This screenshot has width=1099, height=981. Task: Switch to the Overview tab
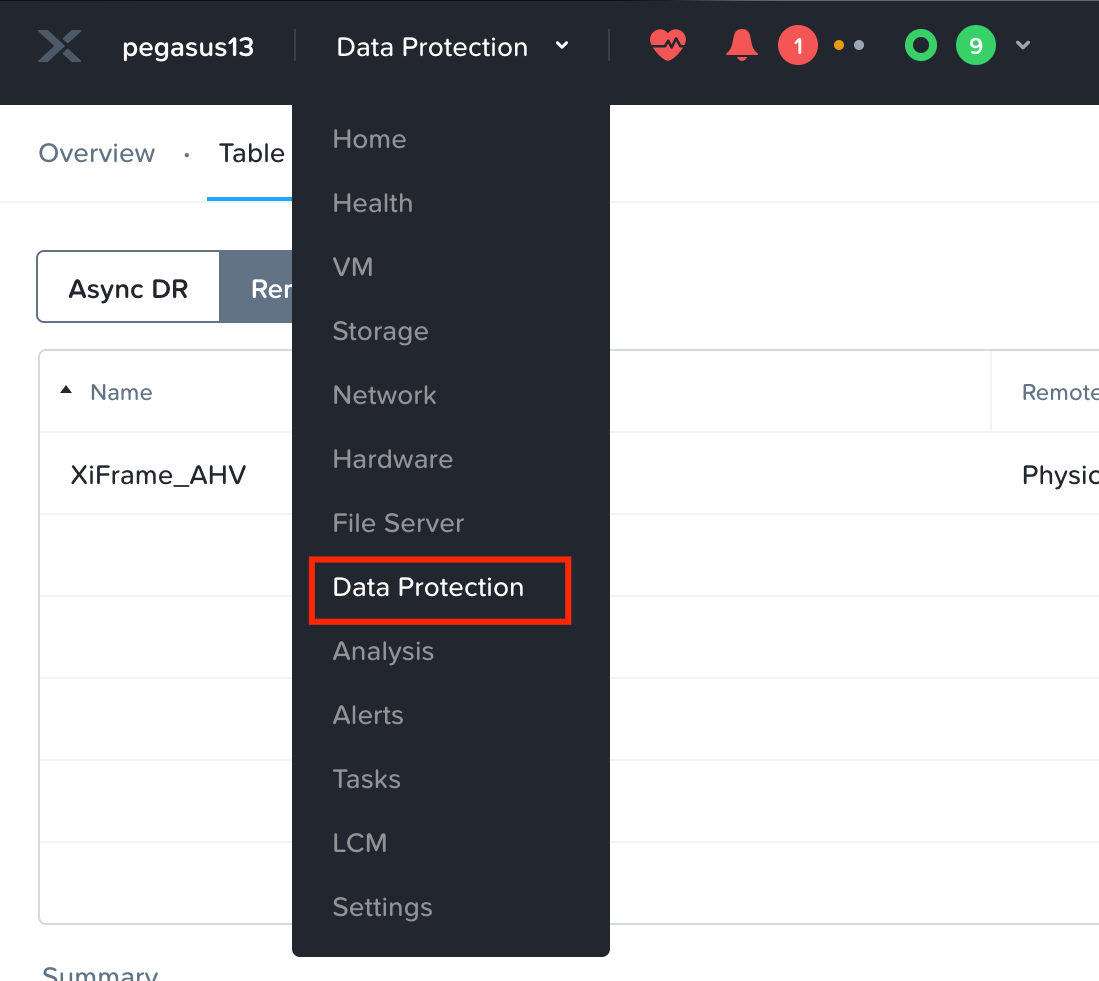pyautogui.click(x=97, y=153)
